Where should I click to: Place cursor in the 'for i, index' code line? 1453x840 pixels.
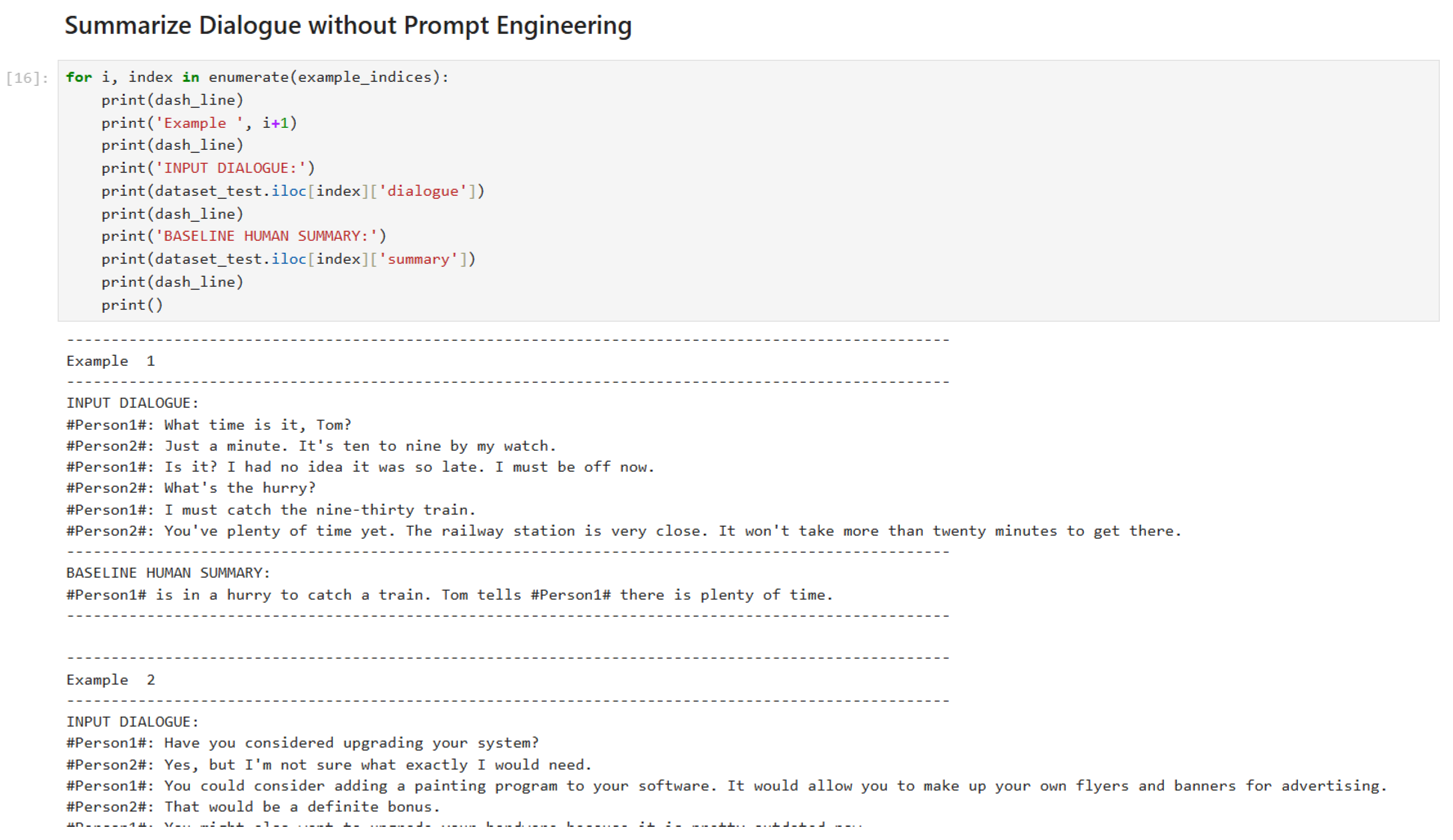(257, 77)
